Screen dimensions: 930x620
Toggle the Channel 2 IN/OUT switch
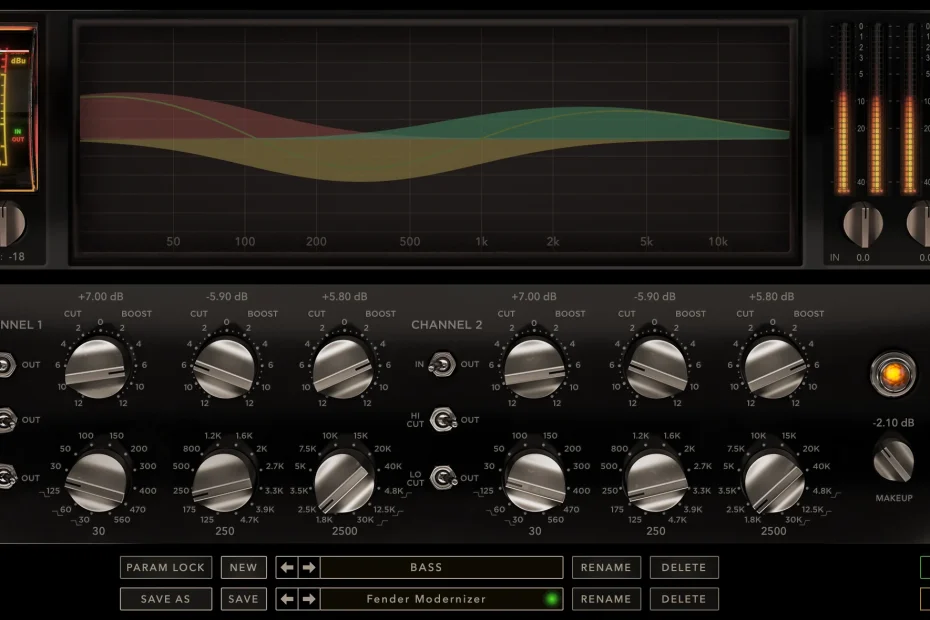coord(440,366)
